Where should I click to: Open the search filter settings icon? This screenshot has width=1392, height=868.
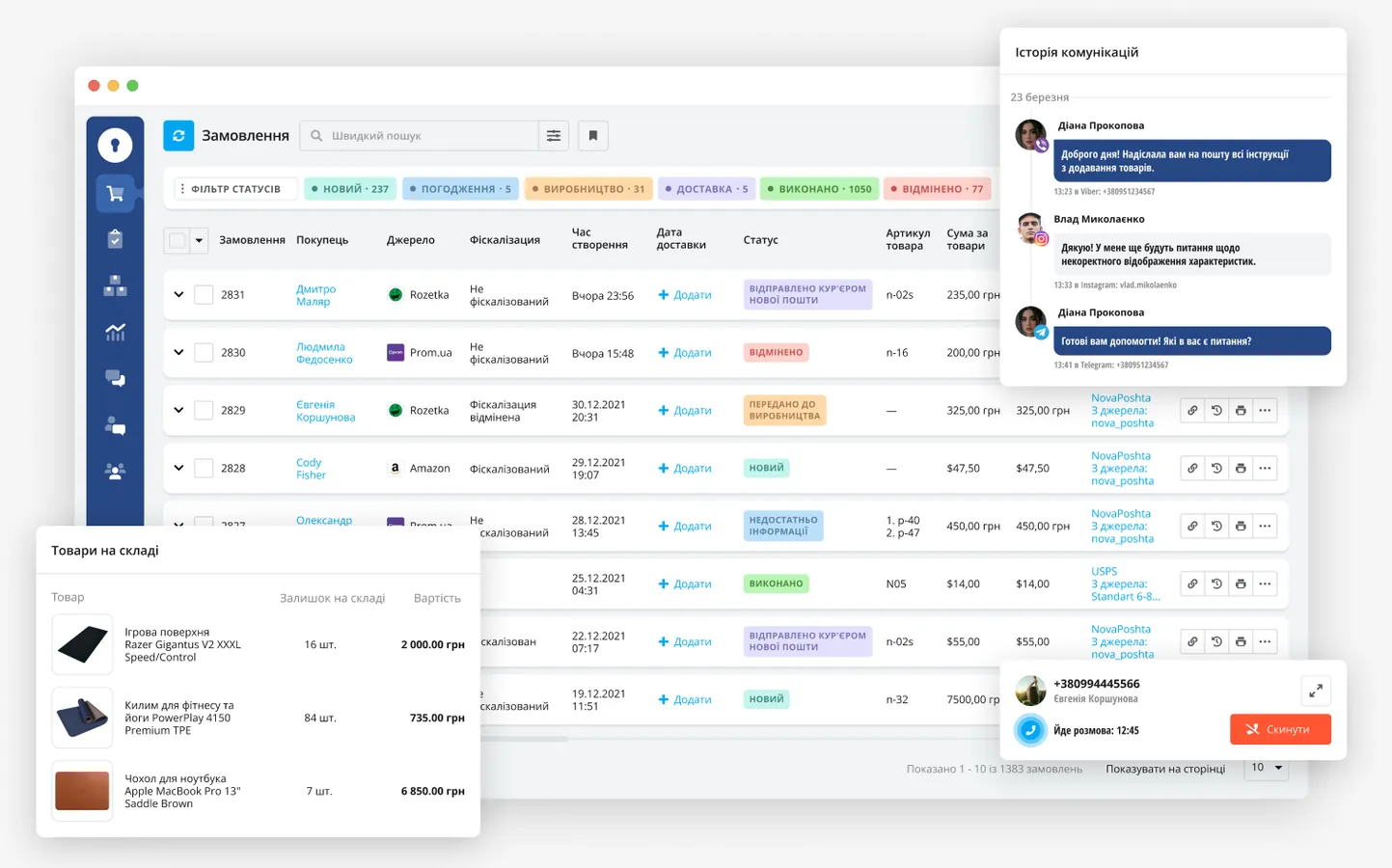coord(554,136)
